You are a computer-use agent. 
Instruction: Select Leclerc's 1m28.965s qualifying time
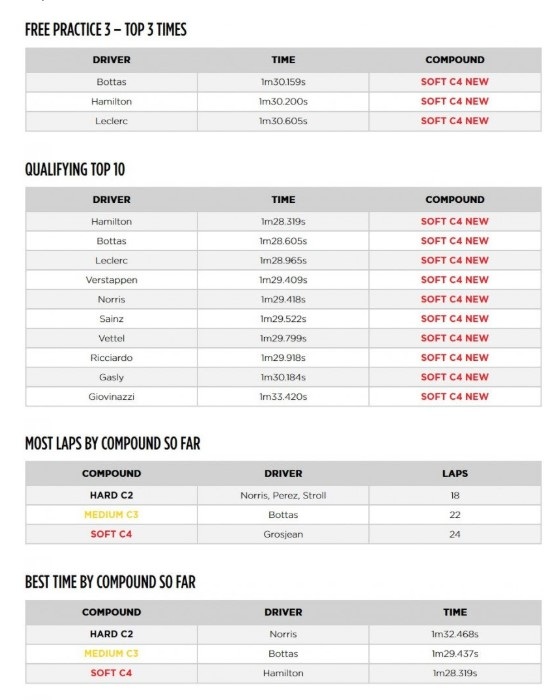(283, 260)
